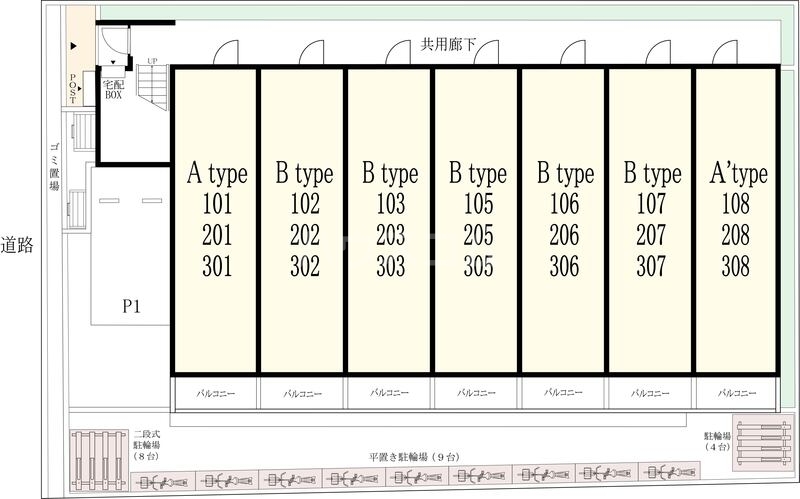Viewport: 800px width, 499px height.
Task: Click the staircase symbol marked UP
Action: [154, 84]
